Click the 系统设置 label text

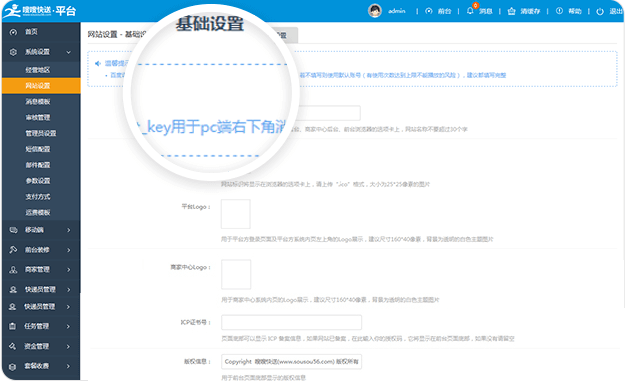[38, 52]
